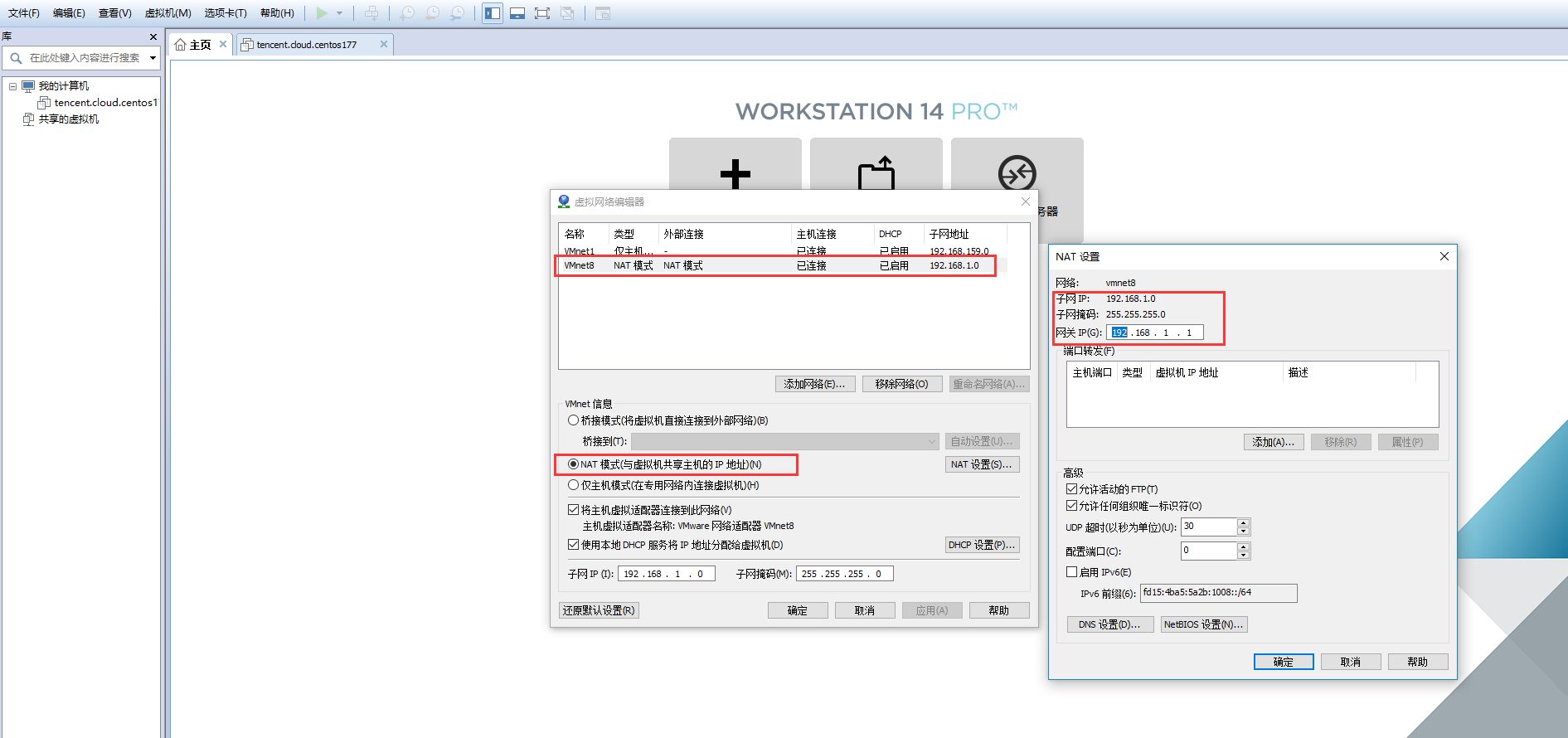
Task: Click 添加(A)... port forwarding button
Action: [1274, 442]
